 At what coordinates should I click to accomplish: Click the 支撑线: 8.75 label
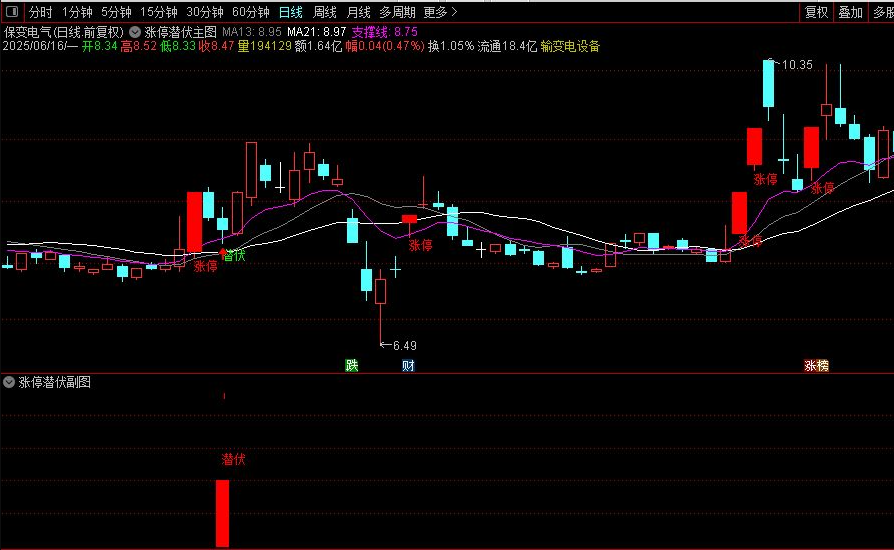click(384, 32)
